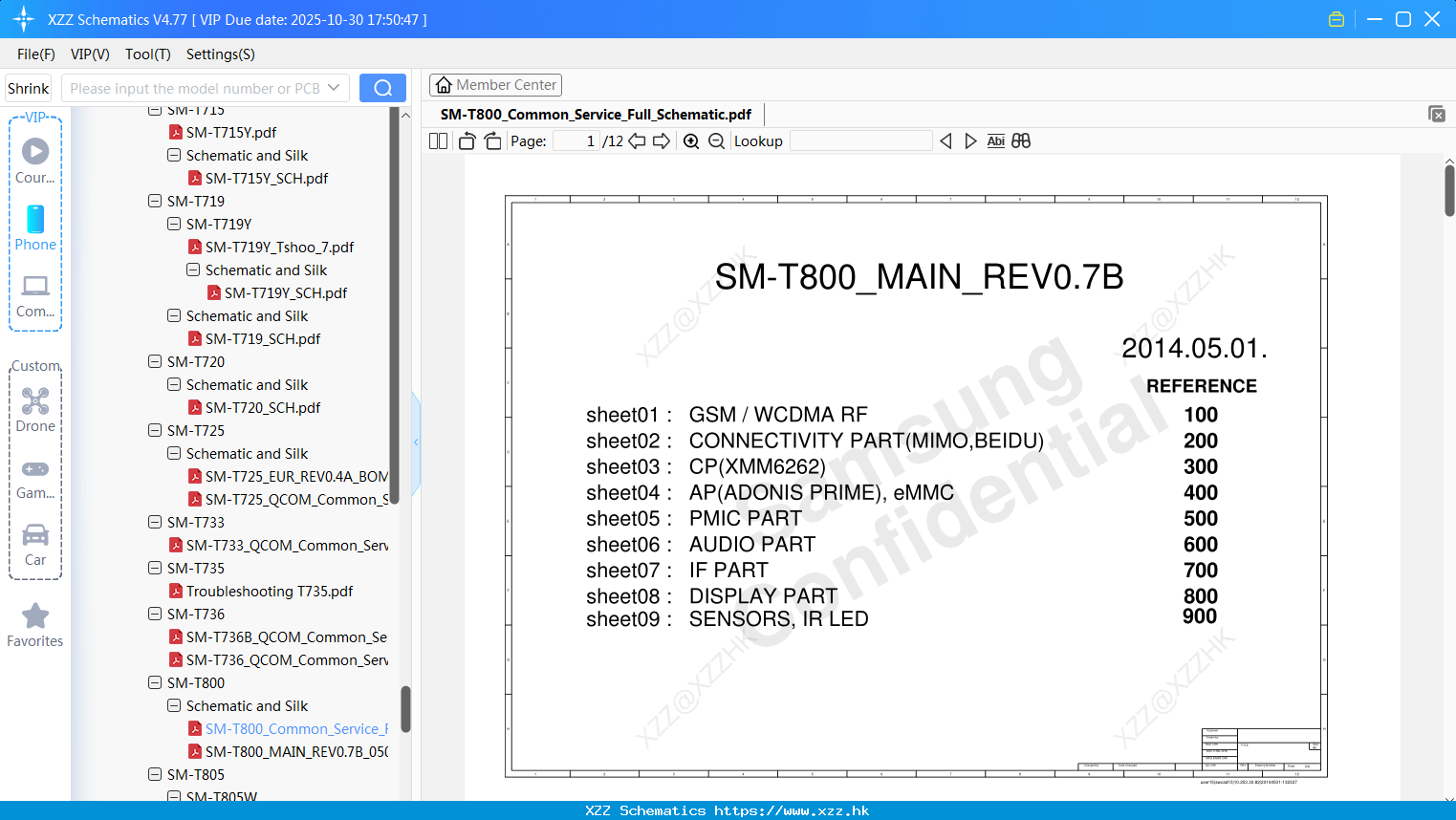The image size is (1456, 820).
Task: Open the File(F) menu
Action: [36, 54]
